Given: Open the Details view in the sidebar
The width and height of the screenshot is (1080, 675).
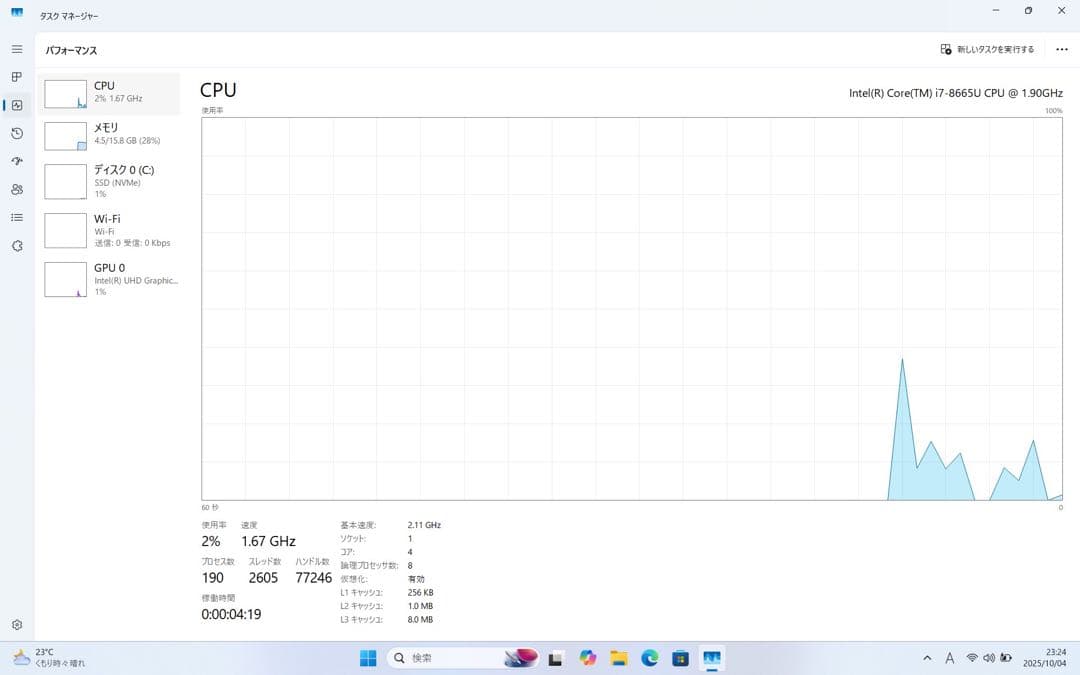Looking at the screenshot, I should click(x=16, y=217).
